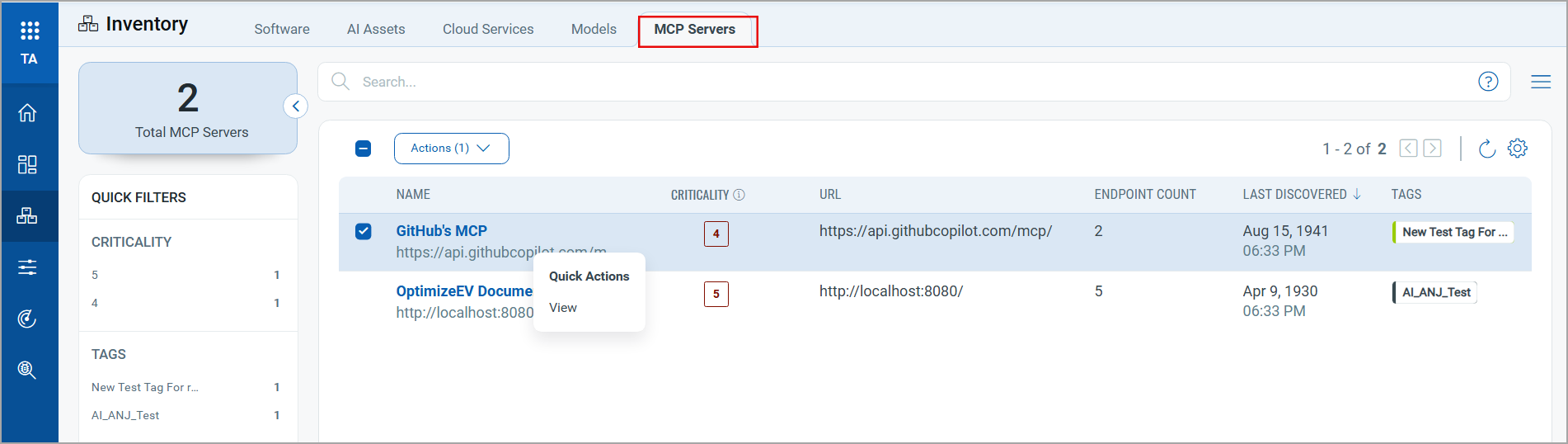Switch to the AI Assets tab

376,29
